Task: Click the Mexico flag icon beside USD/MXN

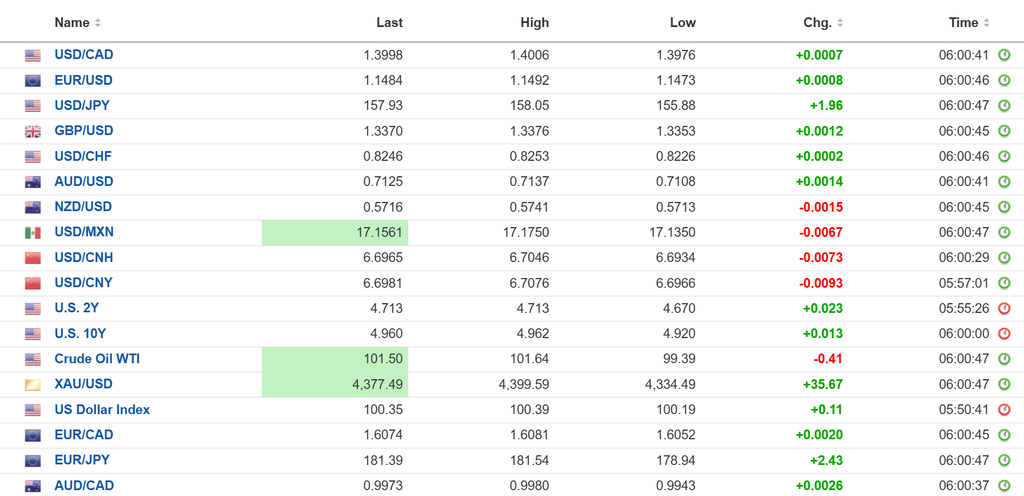Action: click(x=33, y=233)
